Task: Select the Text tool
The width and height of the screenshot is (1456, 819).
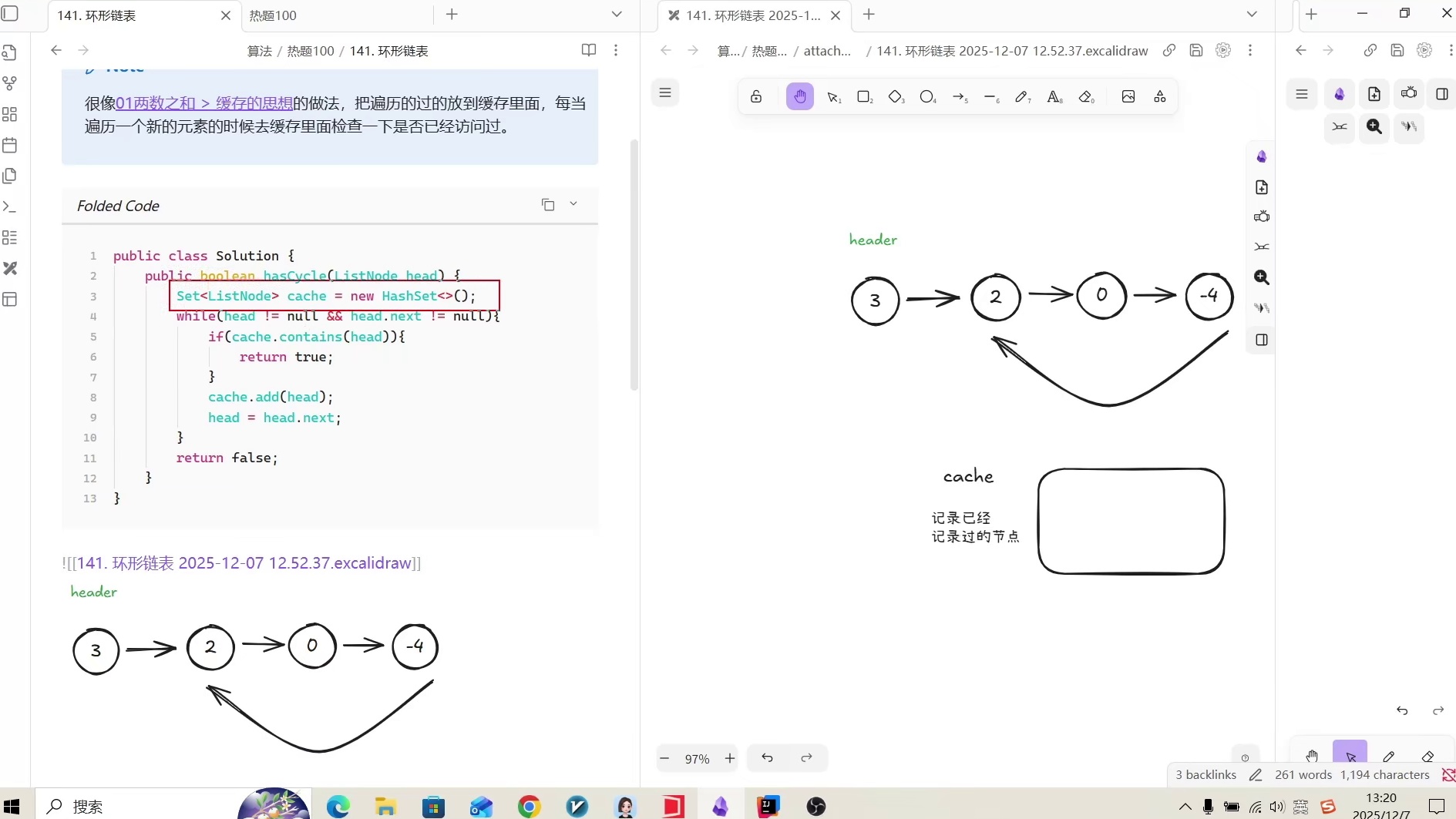Action: click(x=1055, y=96)
